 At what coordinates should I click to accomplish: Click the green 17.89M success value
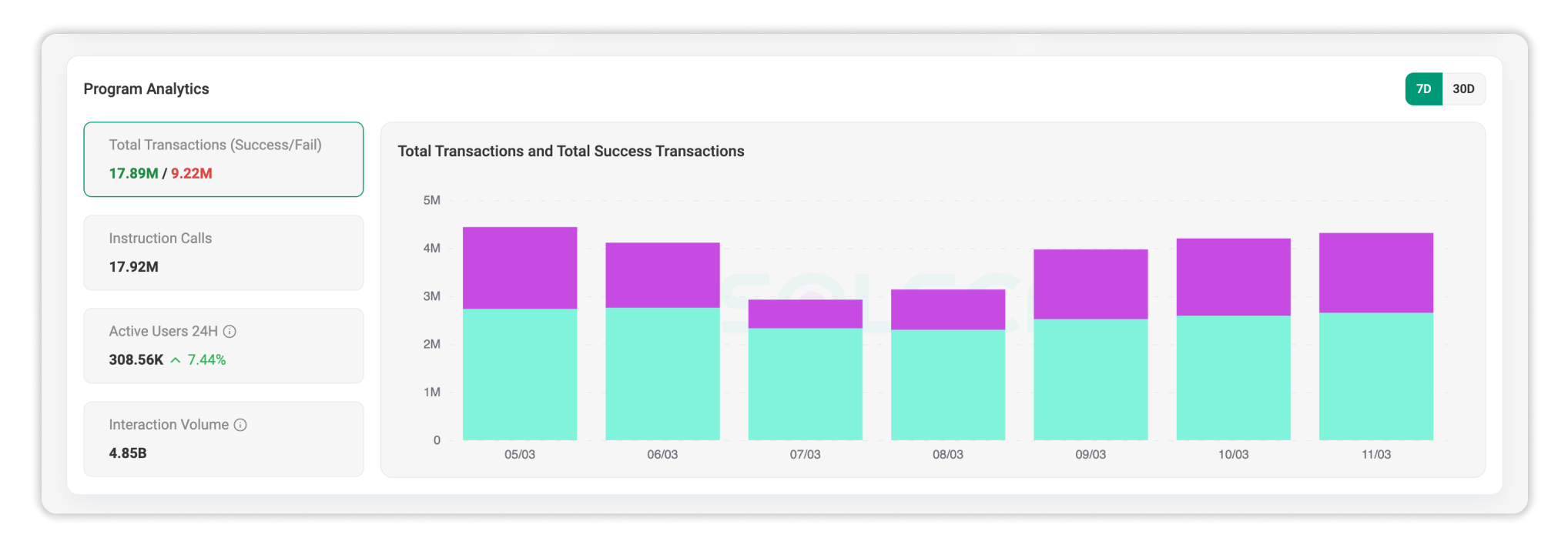(133, 174)
